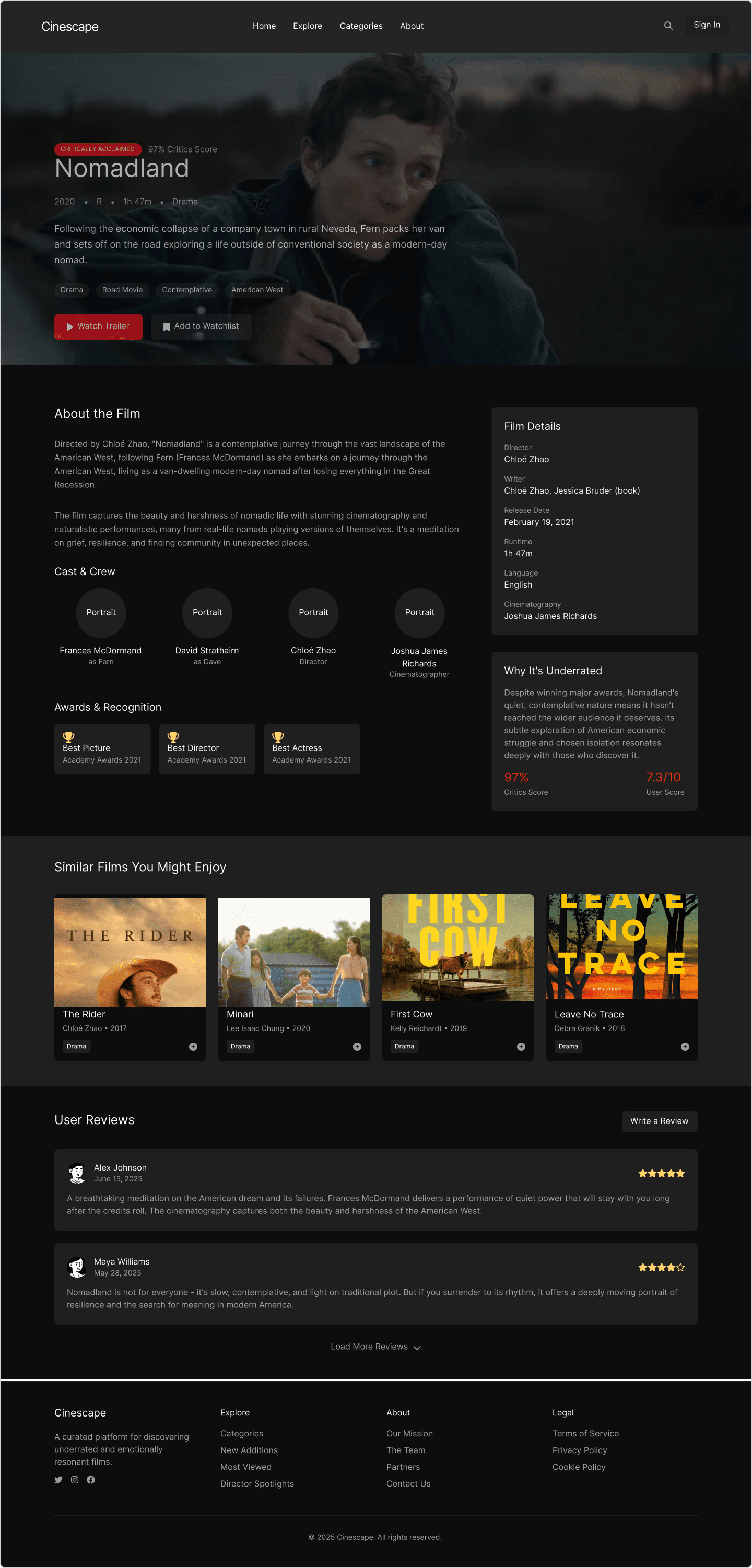Open Director Spotlights footer link
This screenshot has height=1568, width=752.
(257, 1483)
